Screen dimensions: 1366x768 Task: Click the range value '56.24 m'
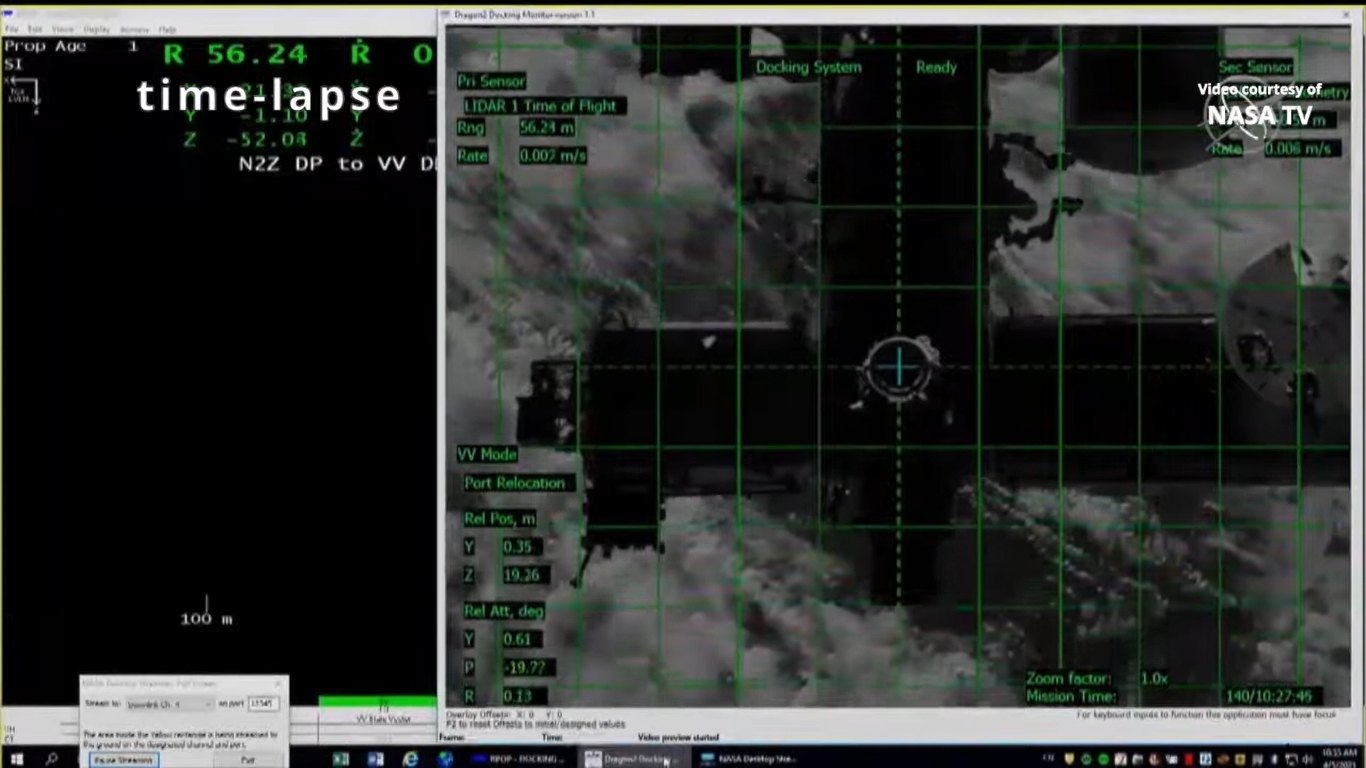point(547,128)
